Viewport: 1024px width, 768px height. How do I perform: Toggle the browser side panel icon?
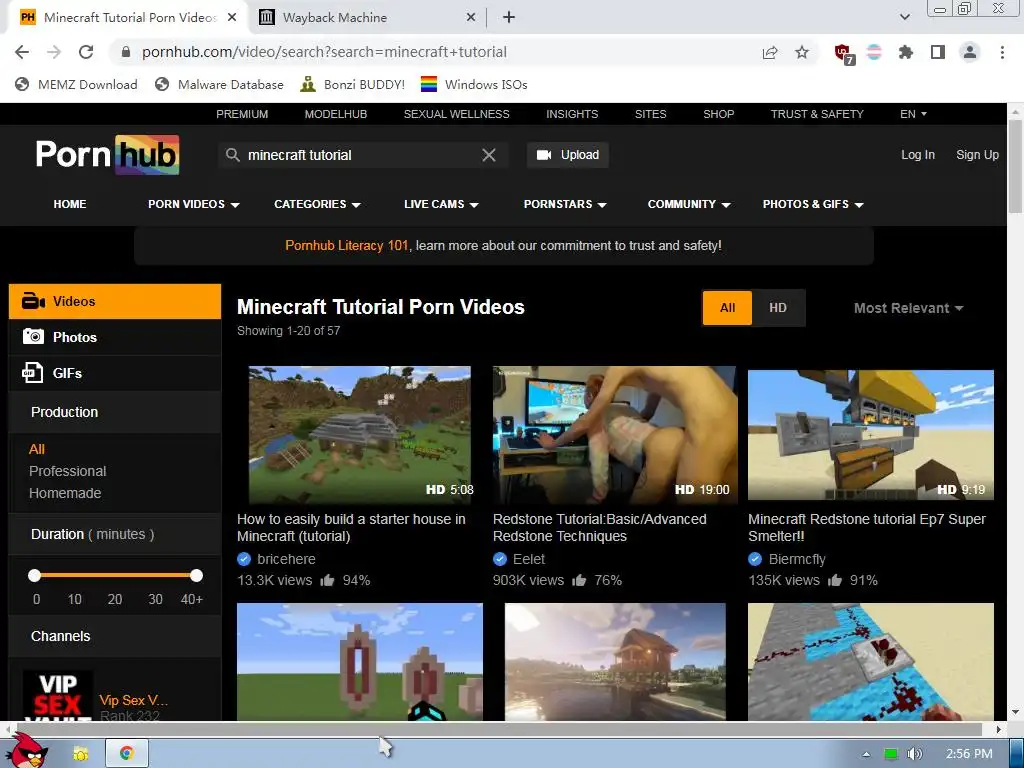[938, 52]
